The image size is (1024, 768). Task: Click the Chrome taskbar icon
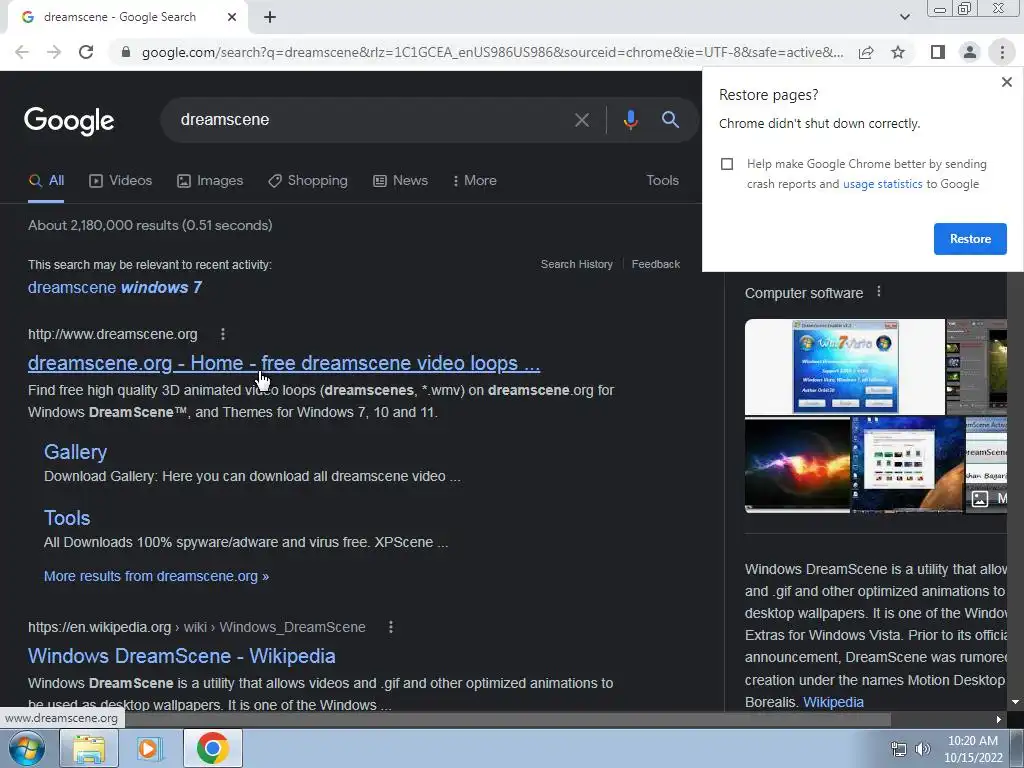click(212, 748)
